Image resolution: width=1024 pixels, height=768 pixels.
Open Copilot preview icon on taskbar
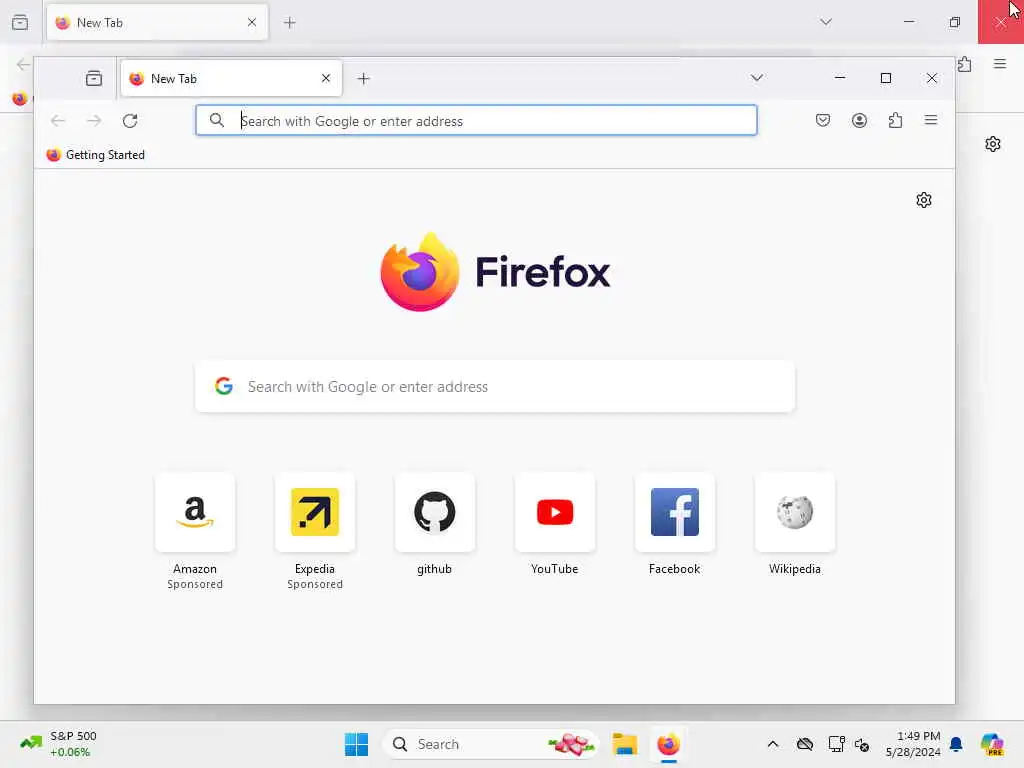point(993,744)
